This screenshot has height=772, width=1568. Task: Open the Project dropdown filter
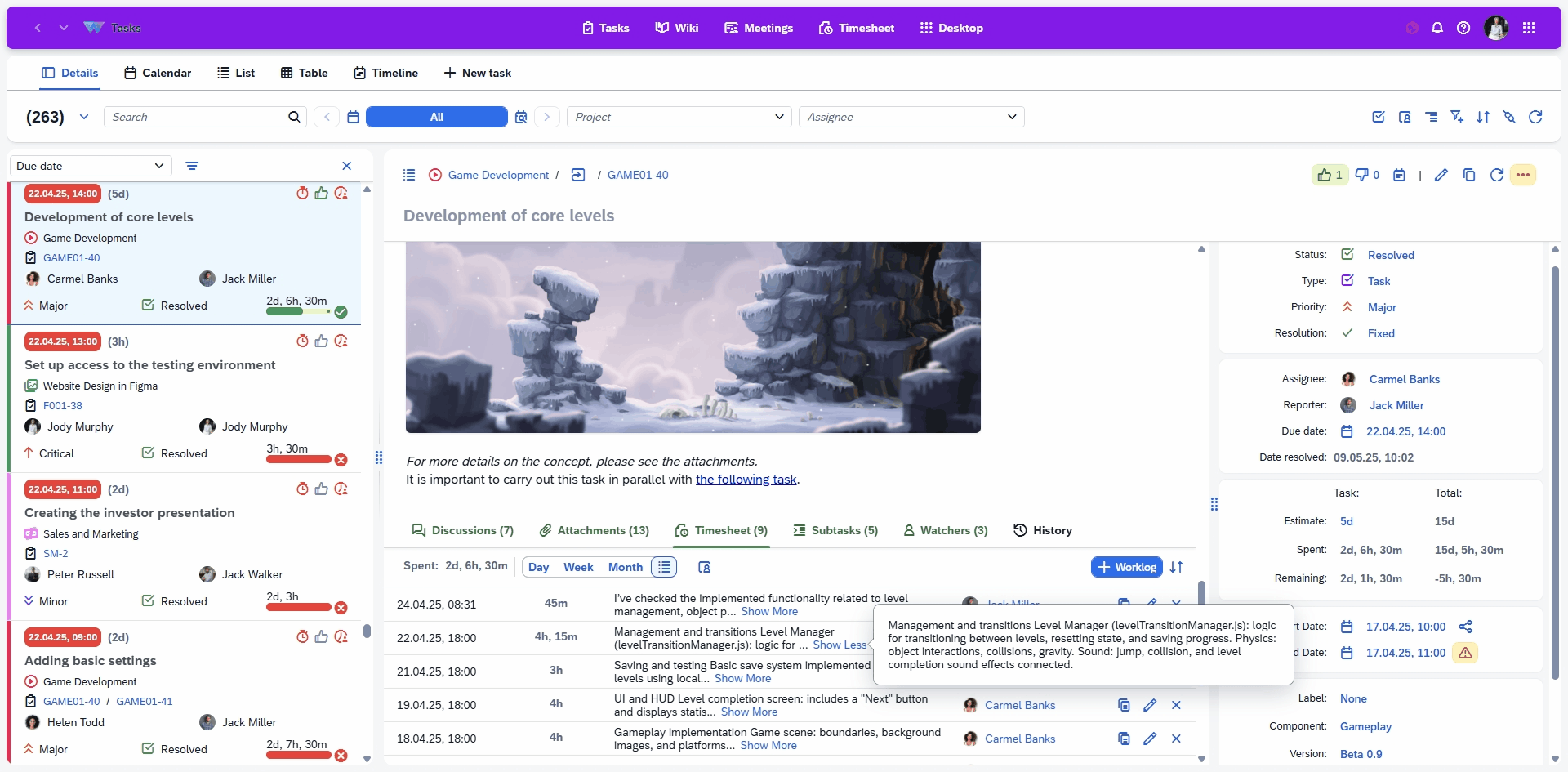(679, 117)
